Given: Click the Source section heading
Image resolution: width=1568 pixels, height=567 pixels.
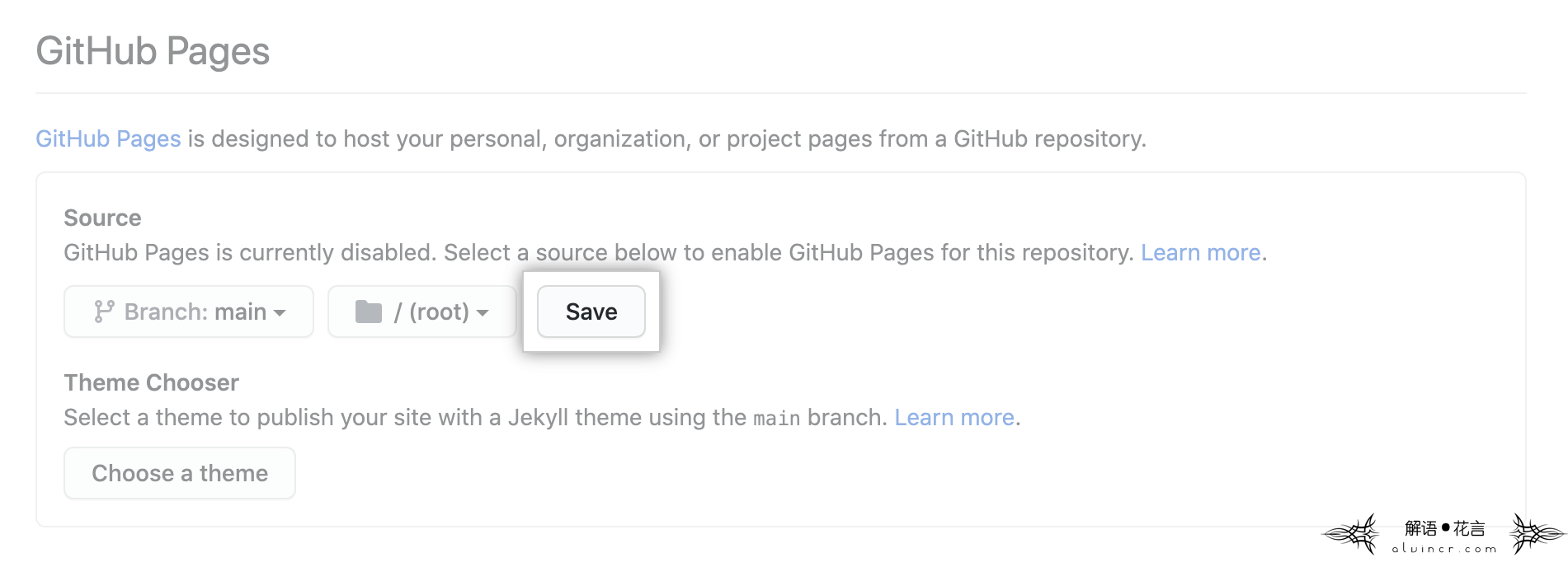Looking at the screenshot, I should 102,218.
